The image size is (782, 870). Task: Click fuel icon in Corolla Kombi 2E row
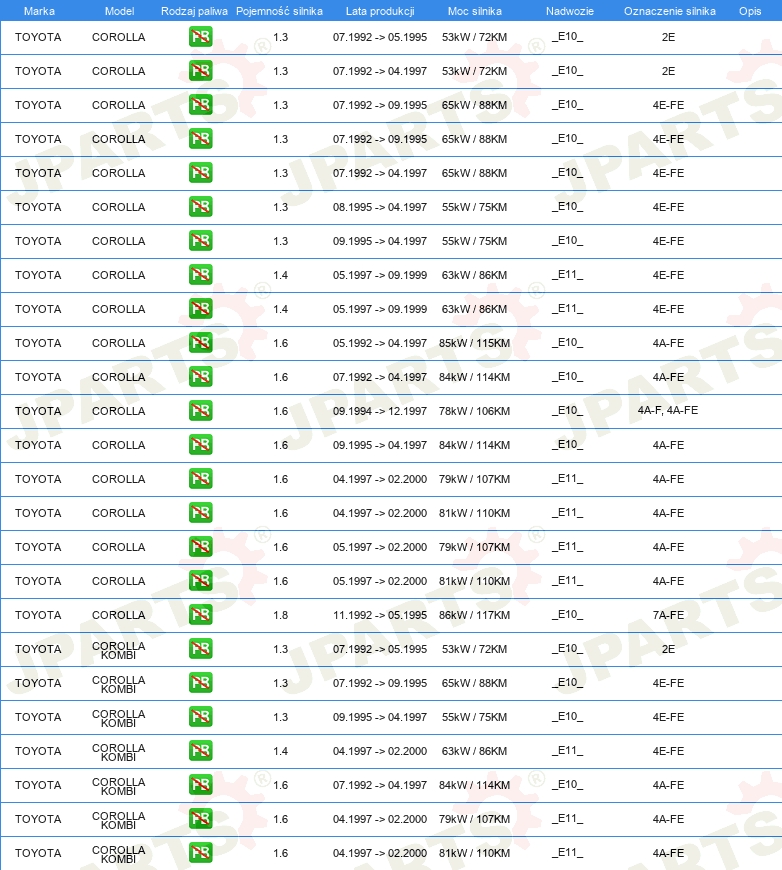pyautogui.click(x=200, y=649)
